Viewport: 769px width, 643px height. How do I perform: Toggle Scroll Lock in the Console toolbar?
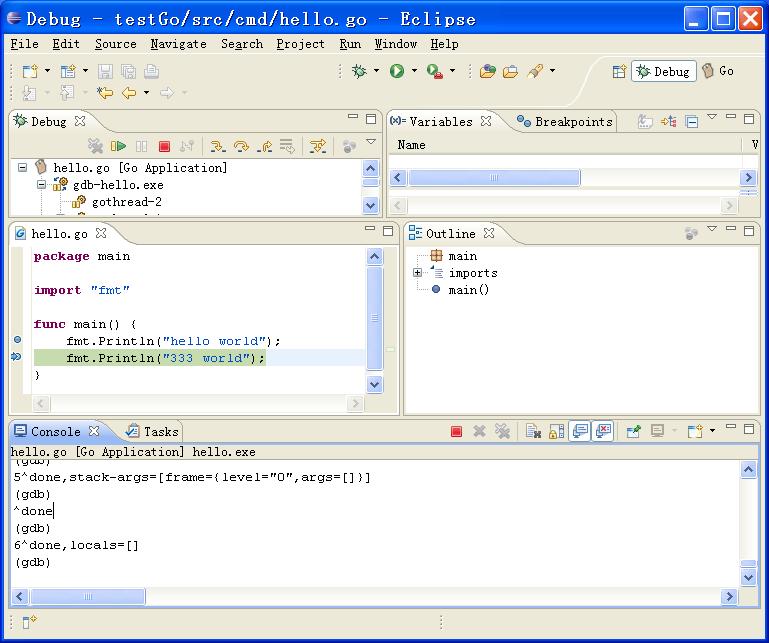pyautogui.click(x=556, y=432)
